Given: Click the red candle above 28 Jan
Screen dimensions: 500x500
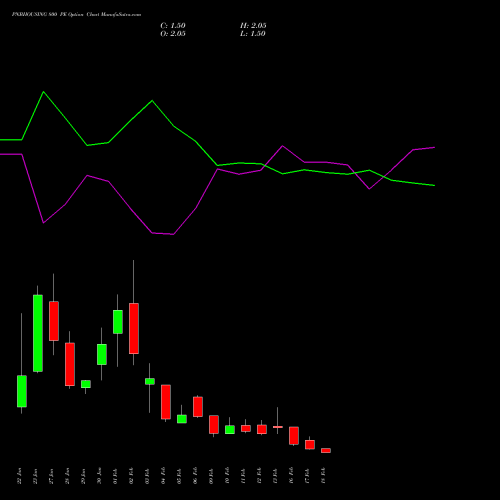Looking at the screenshot, I should 70,364.
